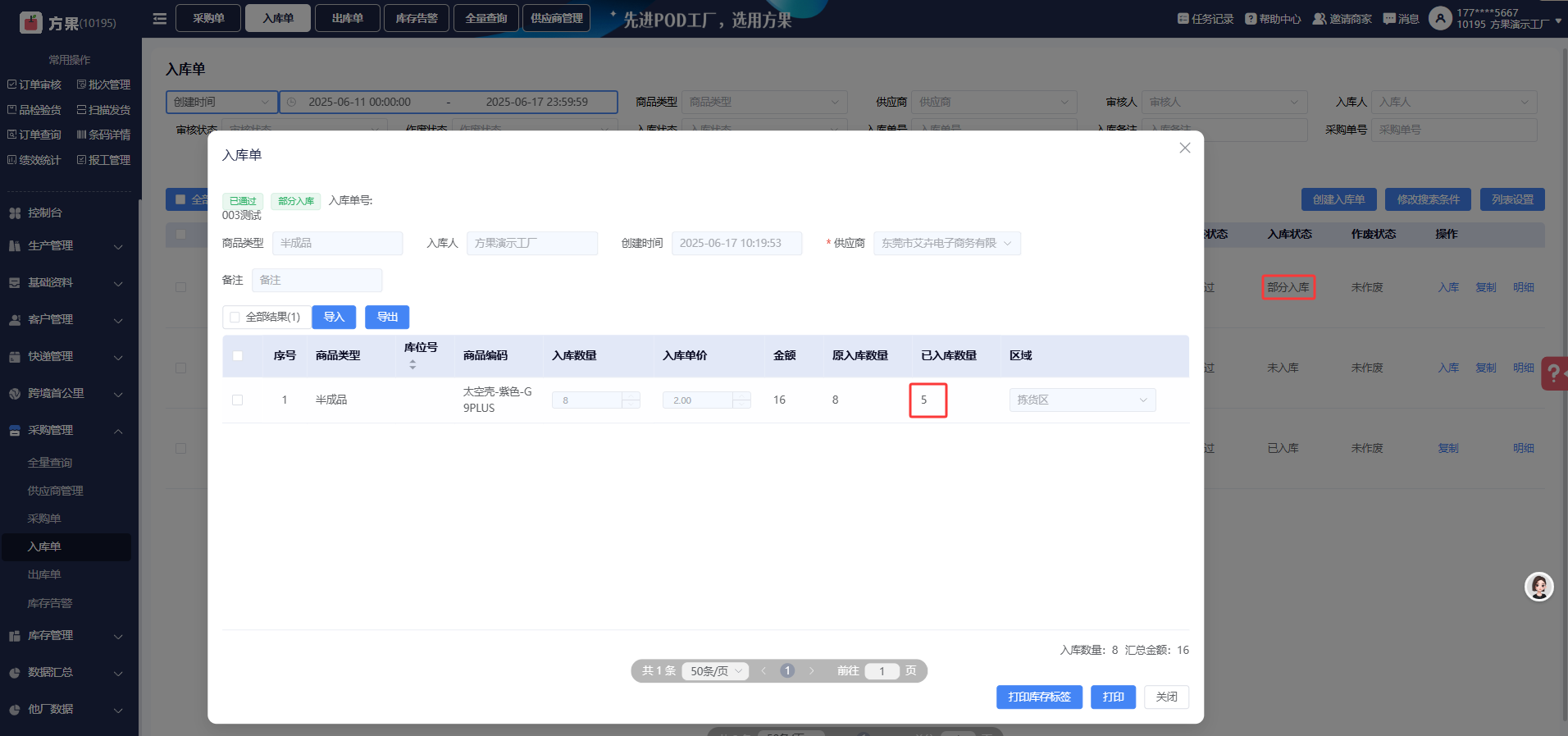Switch to the 库存告警 top tab

click(x=417, y=18)
